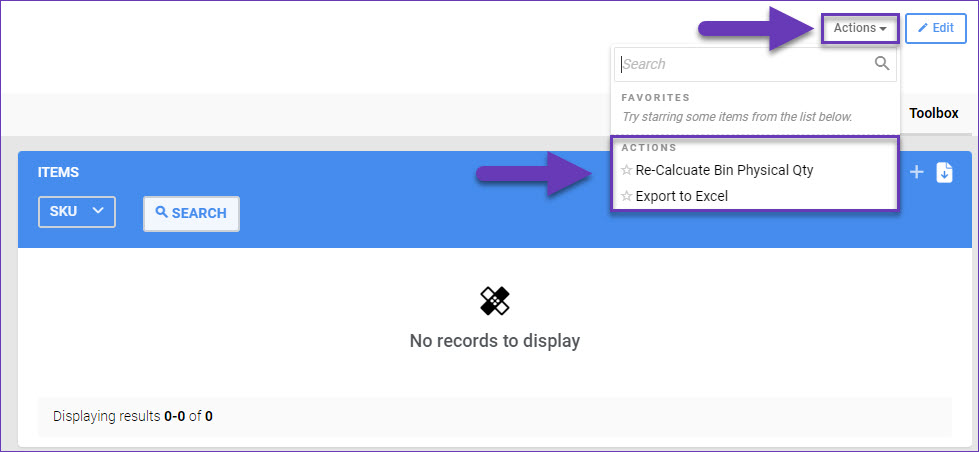Click the ITEMS panel title
Image resolution: width=979 pixels, height=452 pixels.
58,172
